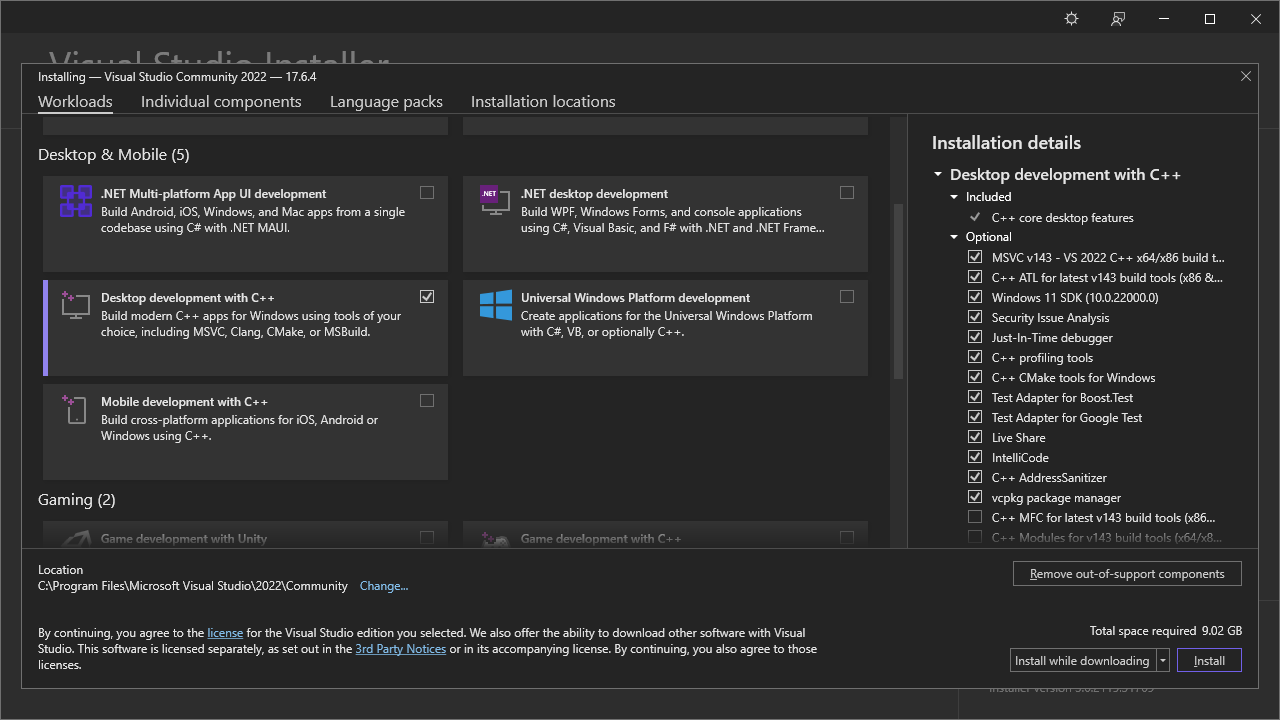Uncheck C++ AddressSanitizer component
Viewport: 1280px width, 720px height.
[x=975, y=477]
